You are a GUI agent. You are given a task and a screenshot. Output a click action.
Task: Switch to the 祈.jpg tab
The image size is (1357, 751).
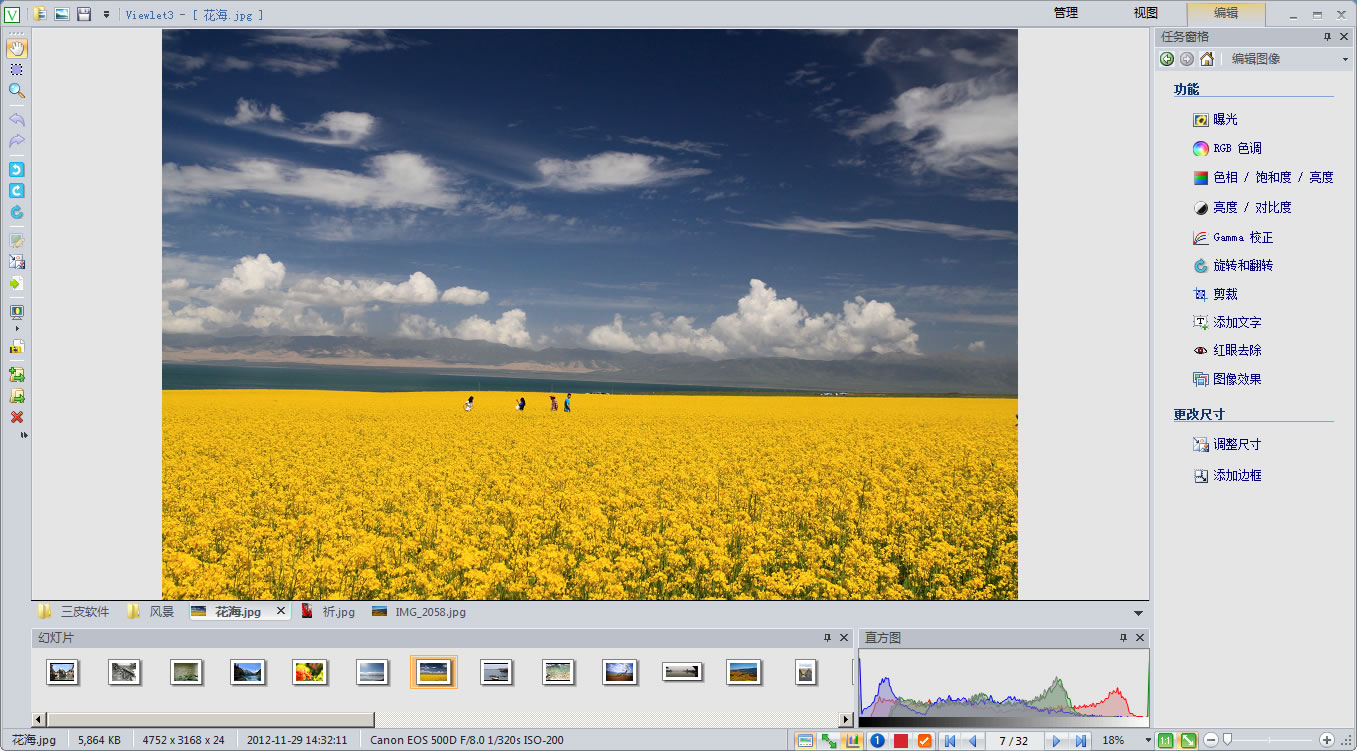pyautogui.click(x=338, y=612)
